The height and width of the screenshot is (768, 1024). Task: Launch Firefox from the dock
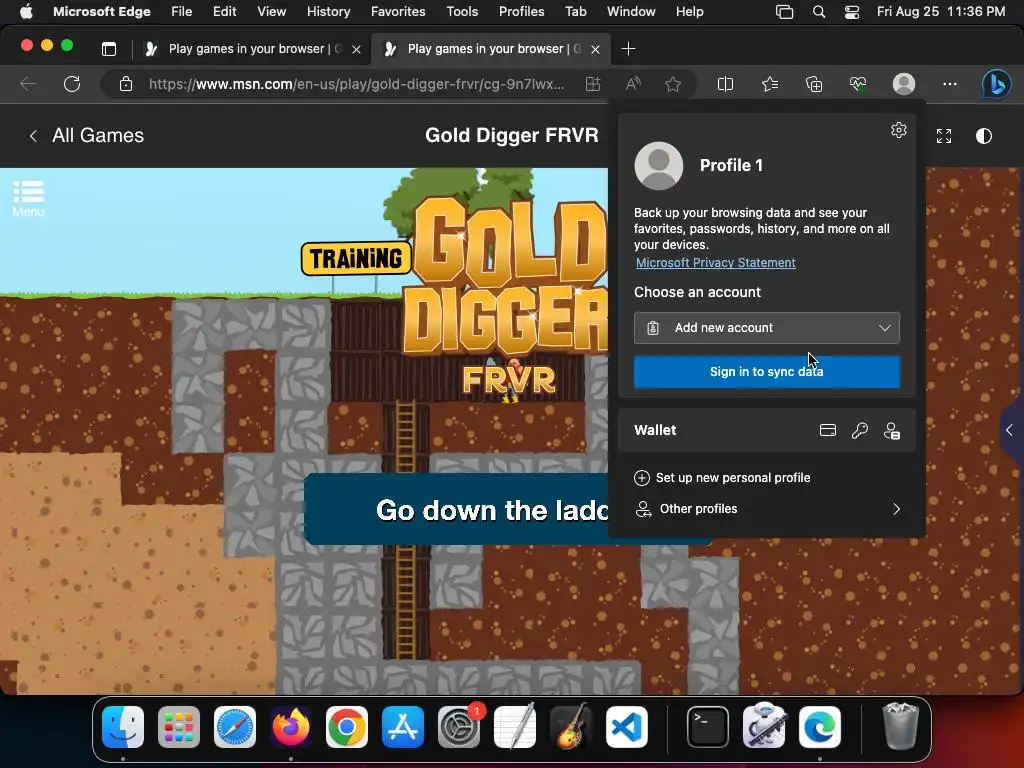291,727
